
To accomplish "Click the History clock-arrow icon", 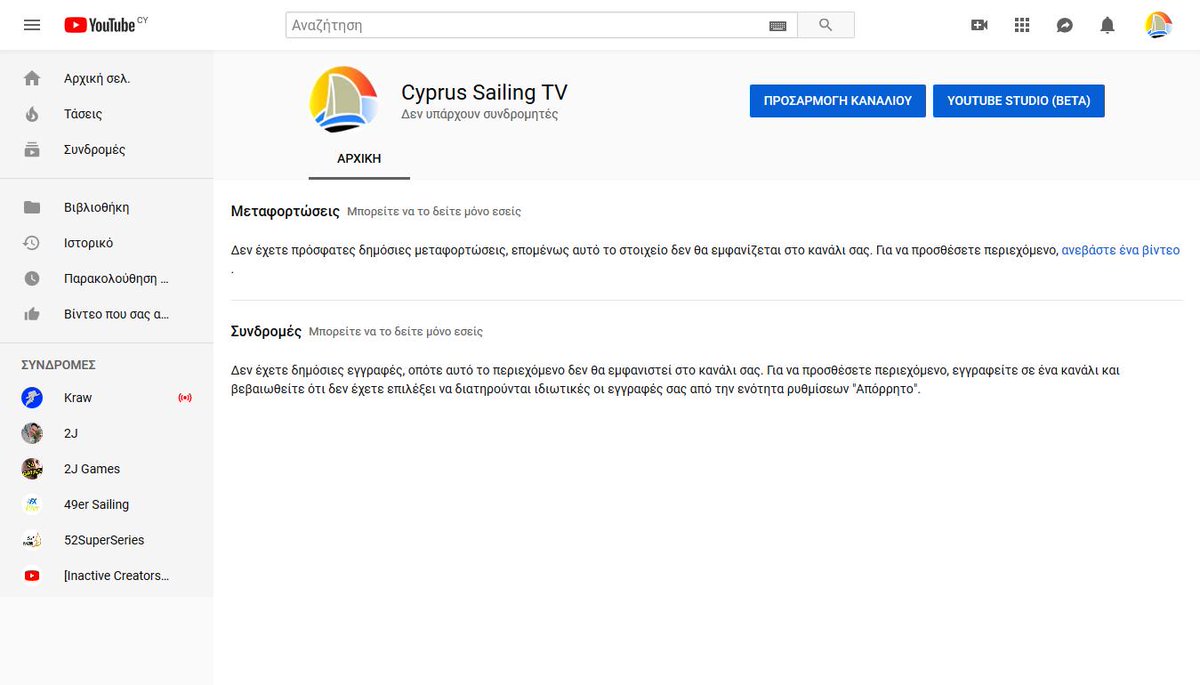I will coord(32,243).
